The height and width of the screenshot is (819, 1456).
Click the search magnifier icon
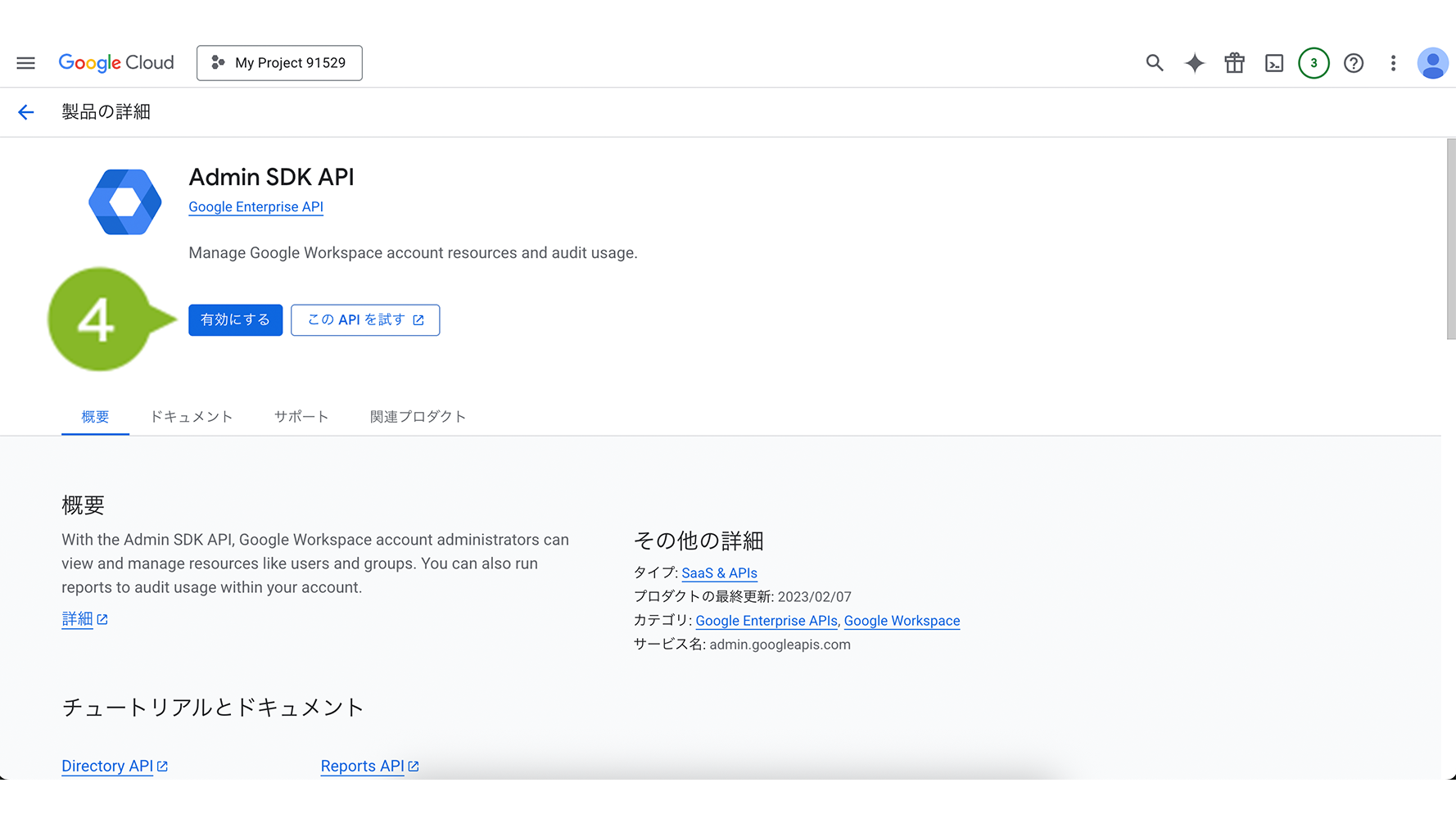1154,63
